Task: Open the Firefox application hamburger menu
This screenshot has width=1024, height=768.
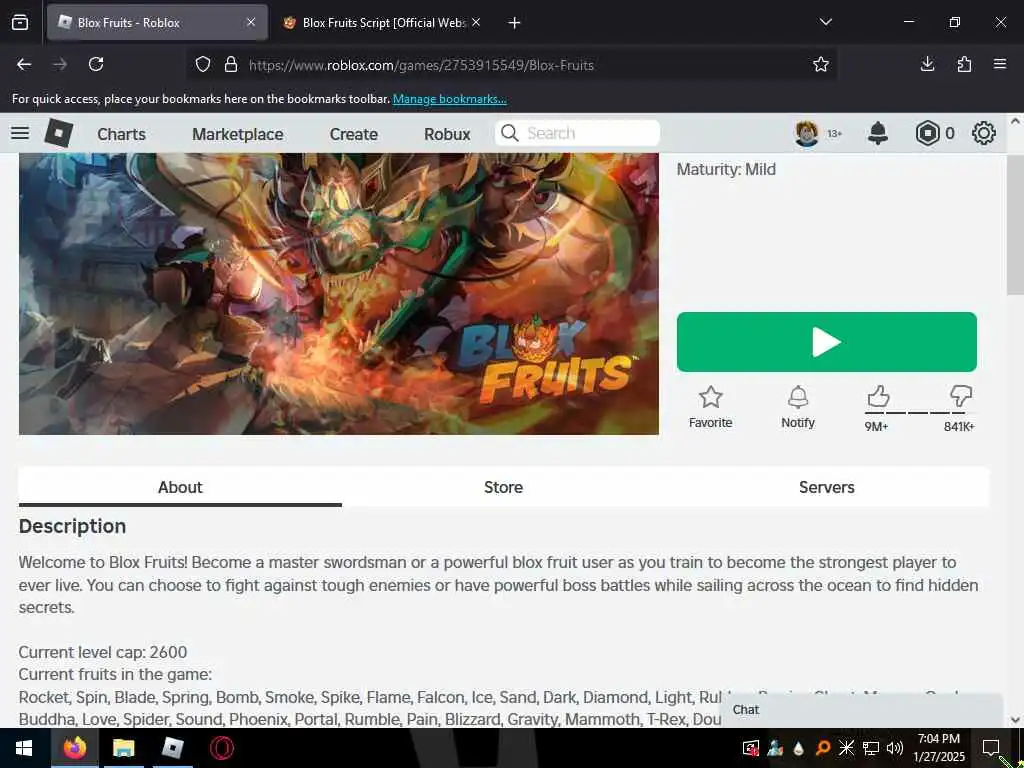Action: point(1000,64)
